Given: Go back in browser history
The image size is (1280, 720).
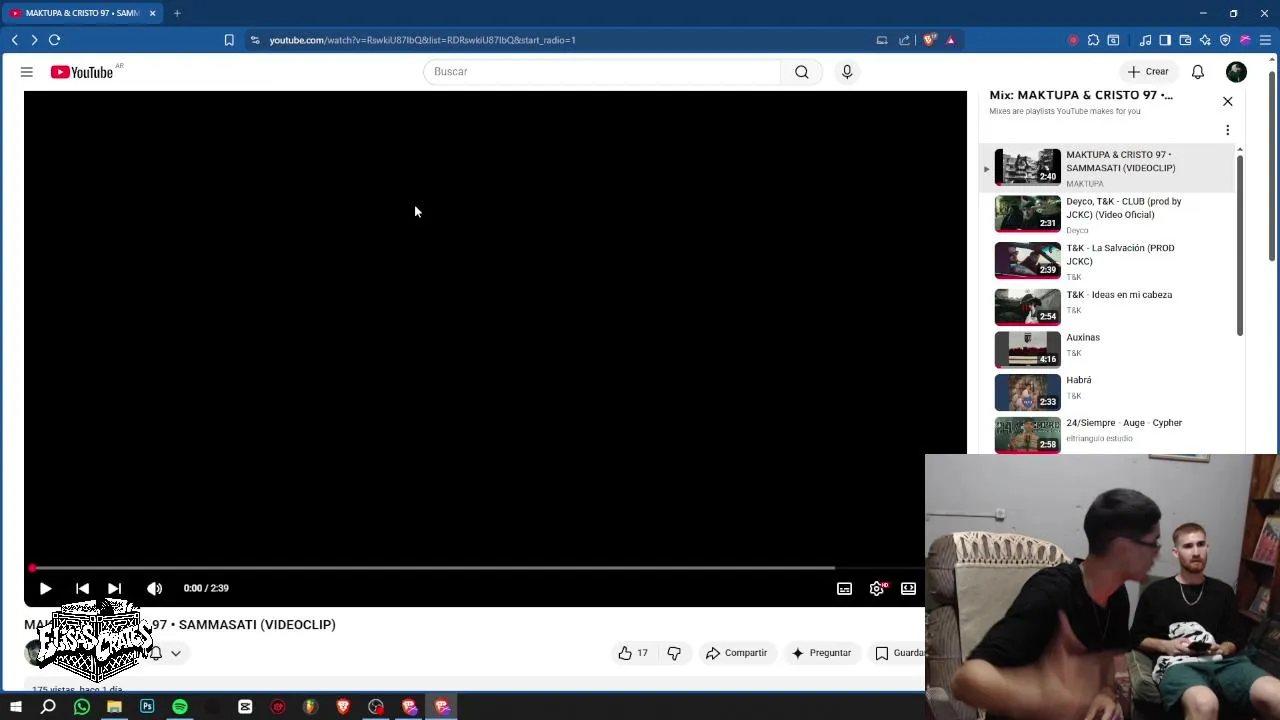Looking at the screenshot, I should [15, 40].
